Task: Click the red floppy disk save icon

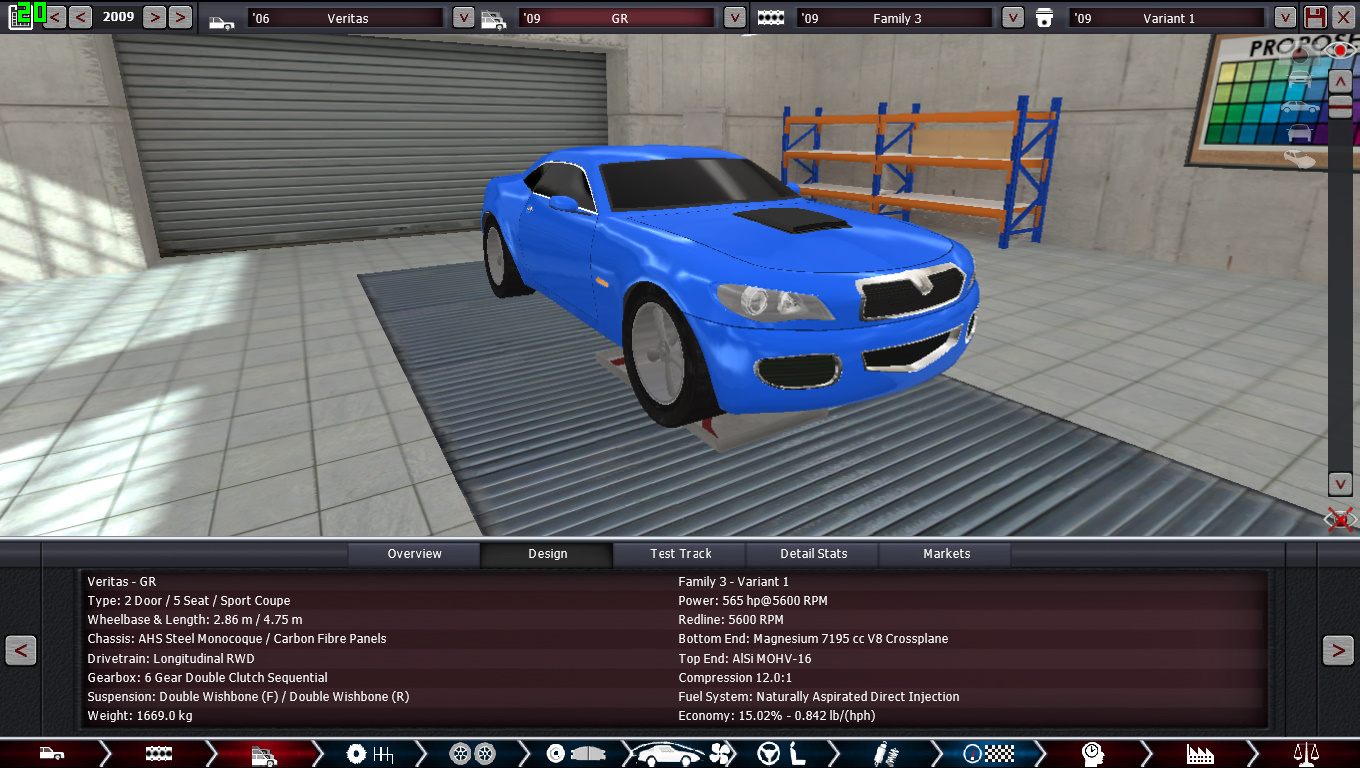Action: click(x=1316, y=17)
